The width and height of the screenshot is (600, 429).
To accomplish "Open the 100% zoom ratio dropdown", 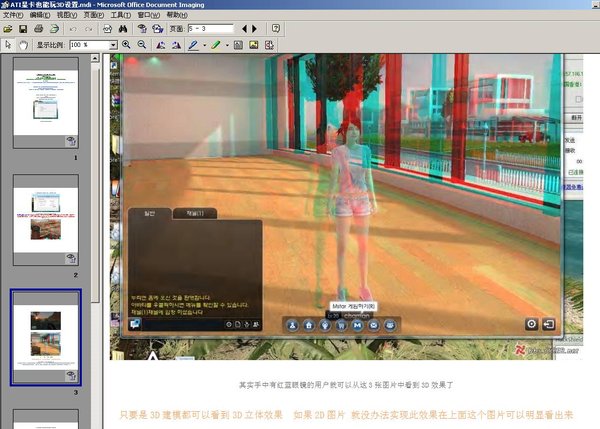I will pyautogui.click(x=113, y=45).
